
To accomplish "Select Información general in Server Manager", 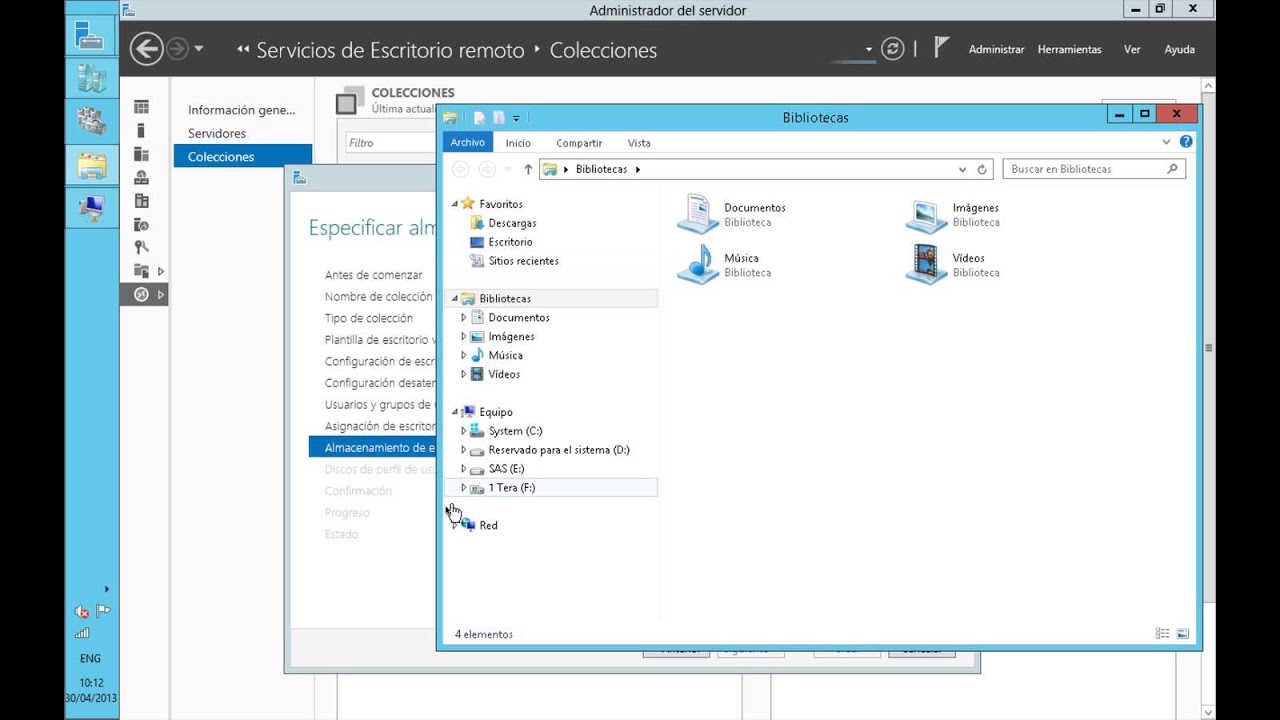I will [242, 110].
